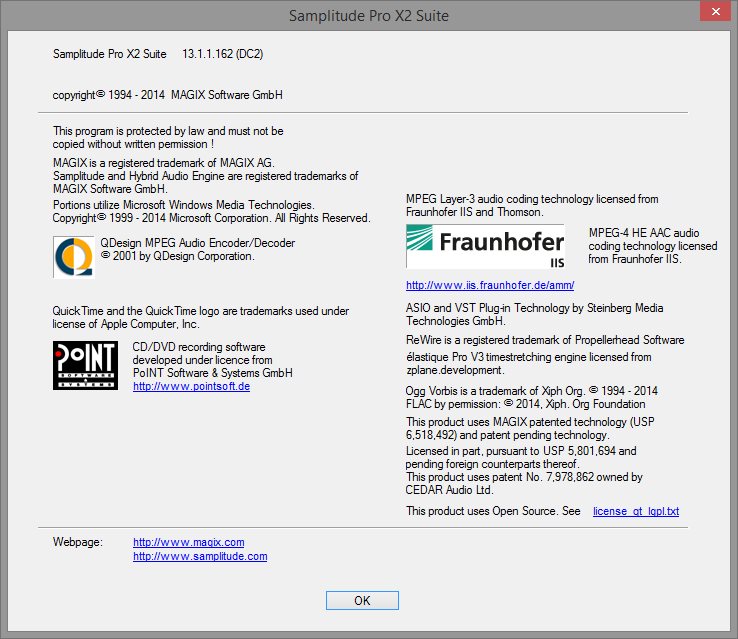Click the 'Portions utilize Microsoft Windows Media' text

click(211, 211)
